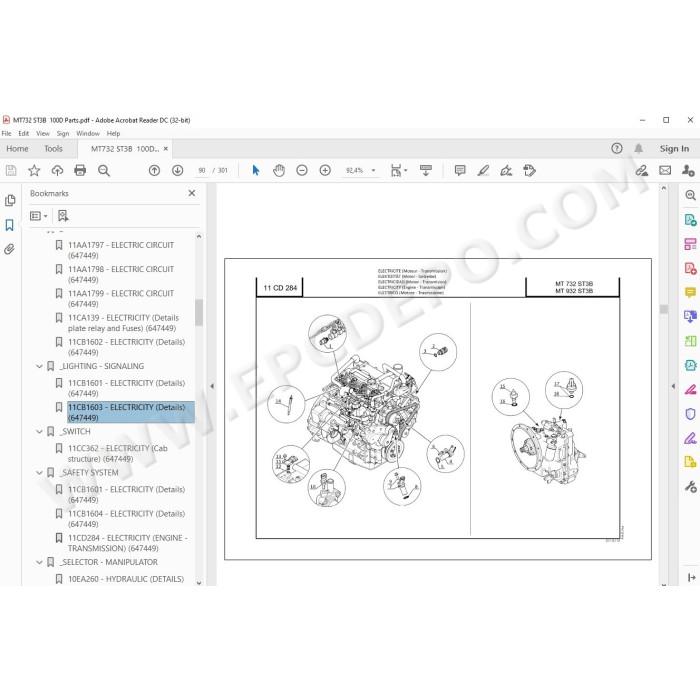Open the Attachments pane paperclip
Image resolution: width=700 pixels, height=700 pixels.
coord(9,249)
